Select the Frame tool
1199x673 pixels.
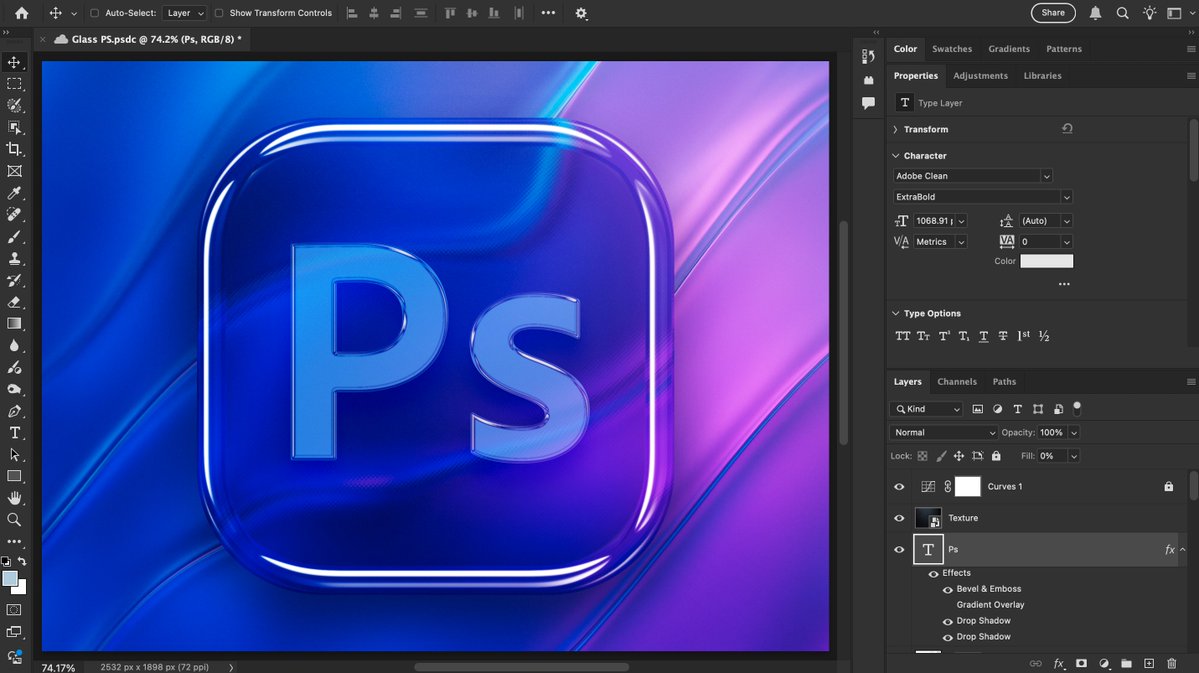click(14, 171)
